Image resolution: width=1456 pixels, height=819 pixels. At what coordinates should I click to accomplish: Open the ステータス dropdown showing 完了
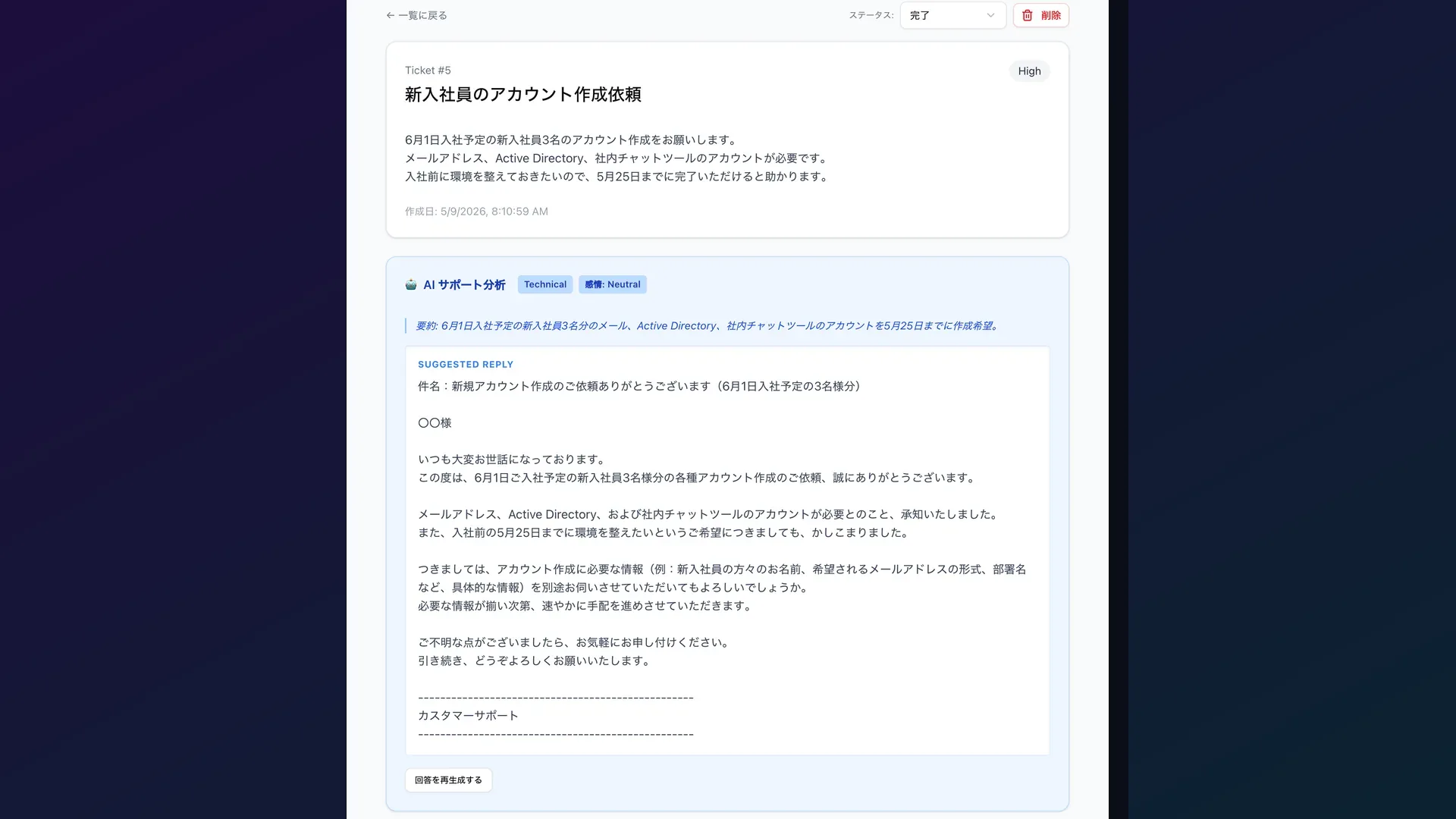point(952,15)
